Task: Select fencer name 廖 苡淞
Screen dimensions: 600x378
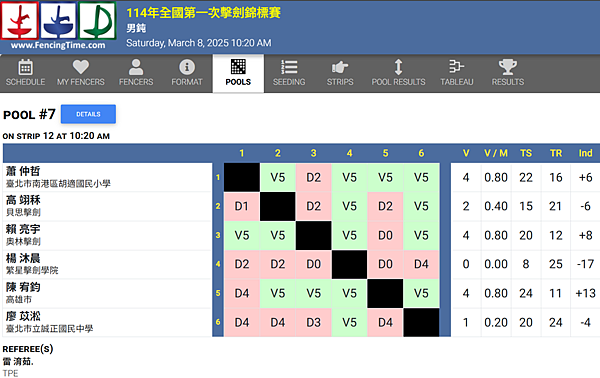Action: click(x=23, y=316)
